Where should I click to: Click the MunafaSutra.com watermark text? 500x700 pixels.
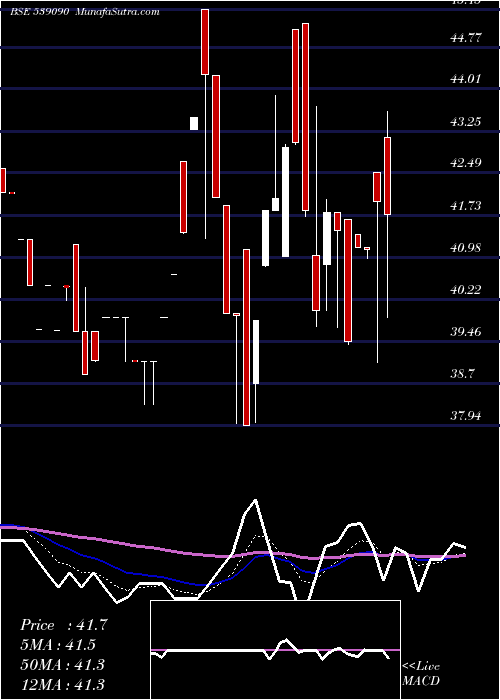[118, 12]
